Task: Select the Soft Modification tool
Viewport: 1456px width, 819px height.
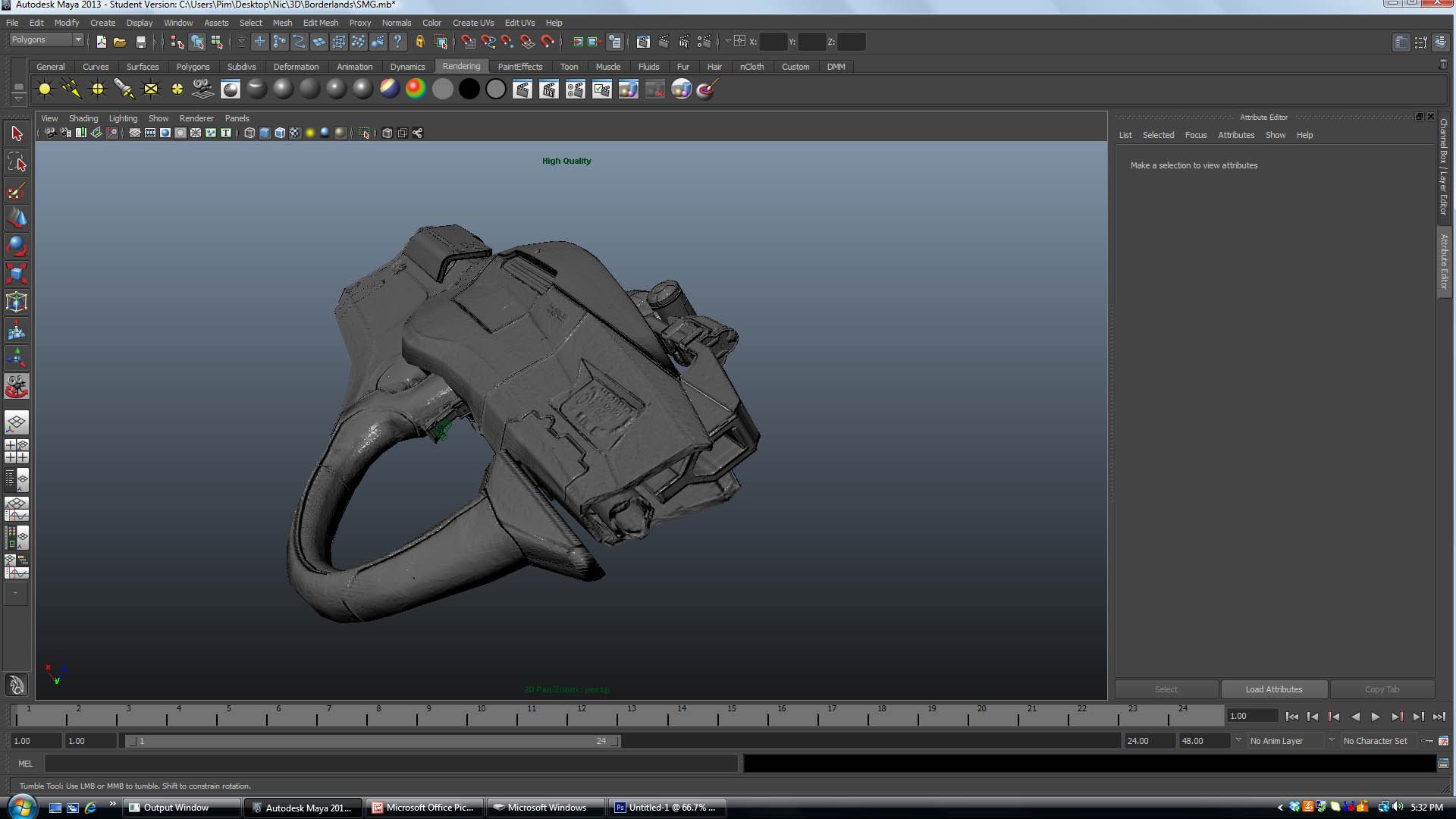Action: tap(17, 331)
